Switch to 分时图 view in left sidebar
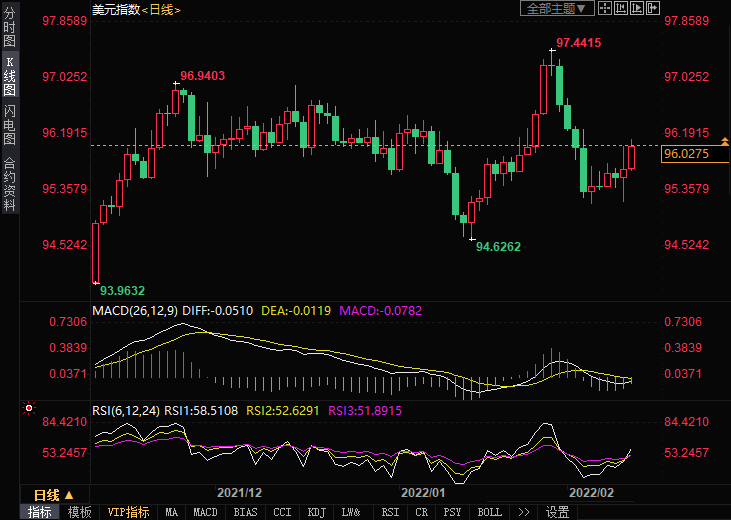Viewport: 731px width, 520px height. (9, 29)
